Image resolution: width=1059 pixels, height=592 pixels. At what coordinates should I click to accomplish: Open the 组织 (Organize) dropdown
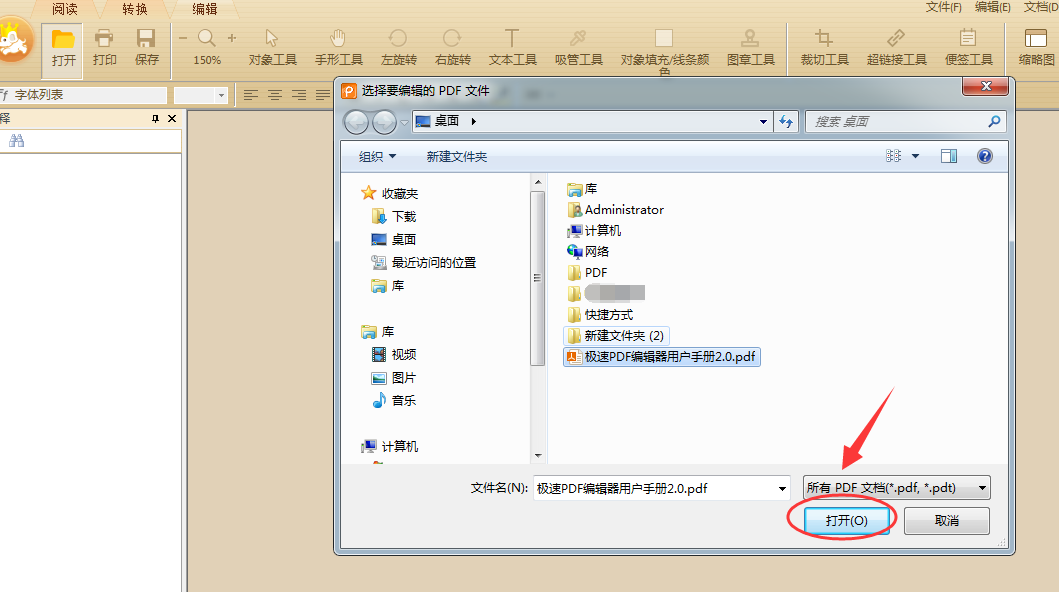377,157
